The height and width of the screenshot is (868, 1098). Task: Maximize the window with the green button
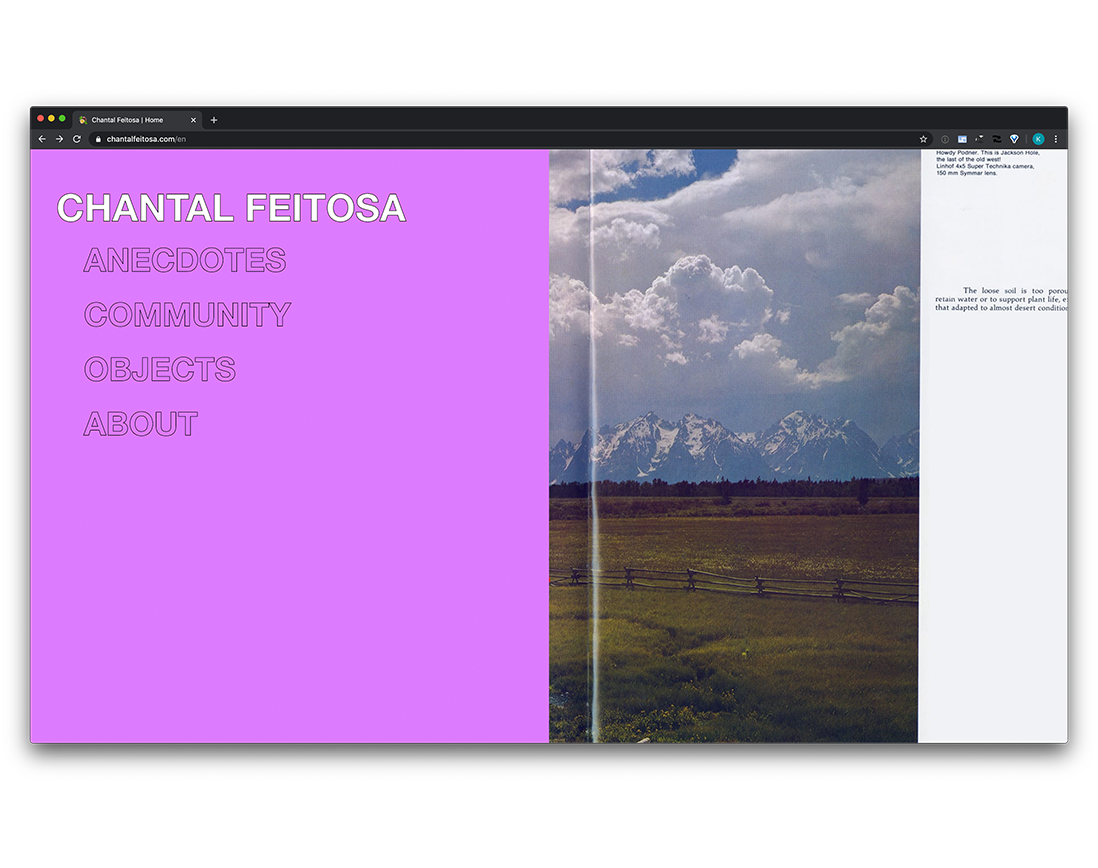(62, 119)
